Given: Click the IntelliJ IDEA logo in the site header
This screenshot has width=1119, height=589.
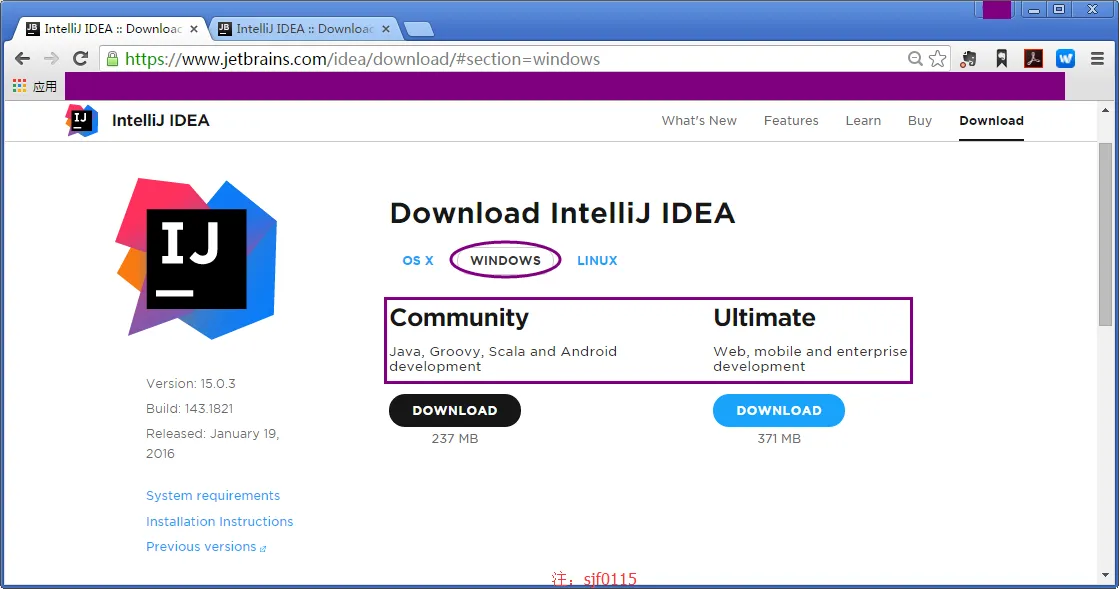Looking at the screenshot, I should pyautogui.click(x=81, y=120).
